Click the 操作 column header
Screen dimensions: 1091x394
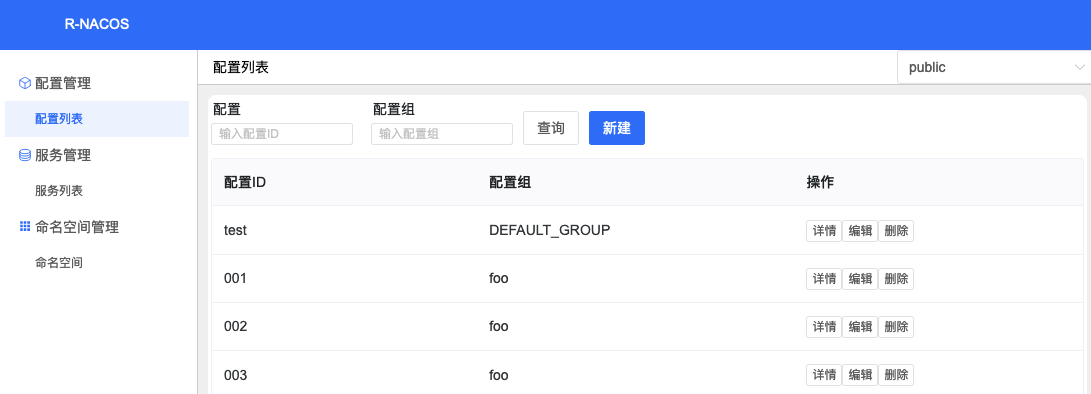820,182
